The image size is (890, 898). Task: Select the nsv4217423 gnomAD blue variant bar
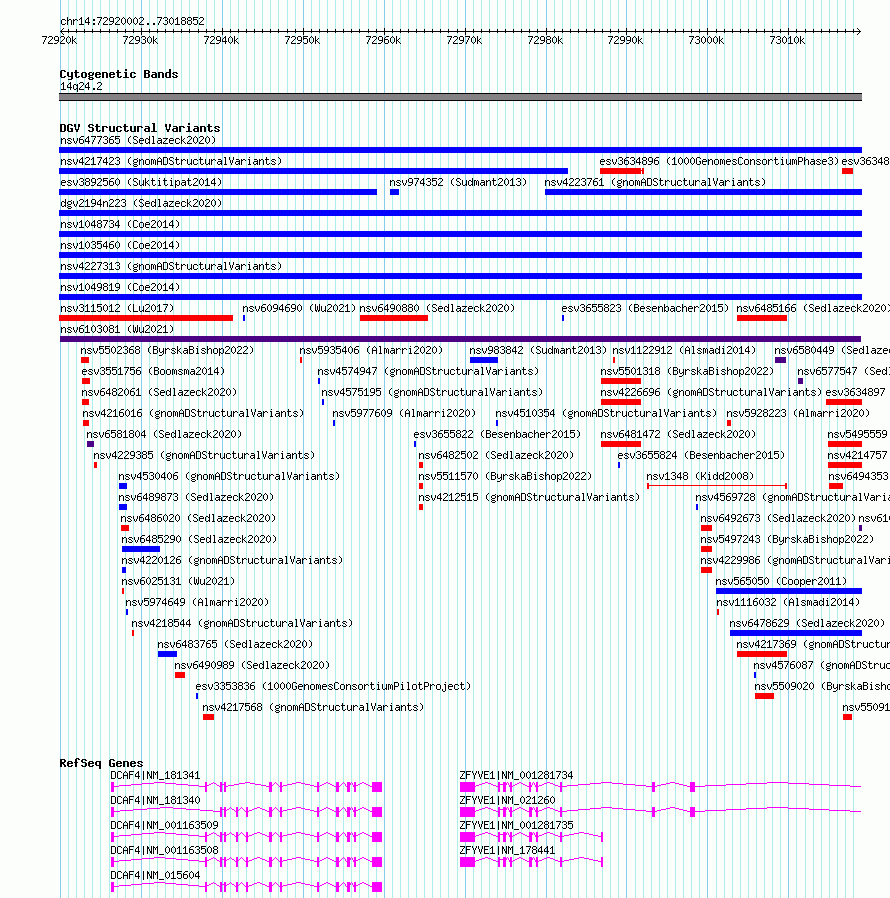click(313, 171)
